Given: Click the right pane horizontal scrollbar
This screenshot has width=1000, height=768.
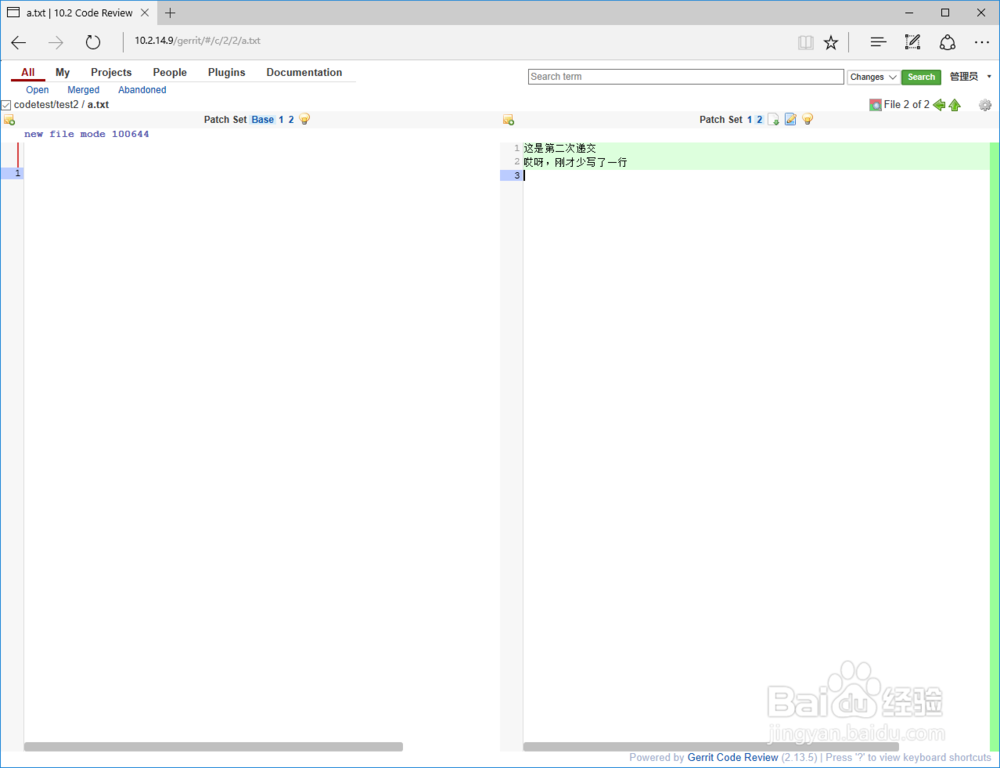Looking at the screenshot, I should [710, 746].
